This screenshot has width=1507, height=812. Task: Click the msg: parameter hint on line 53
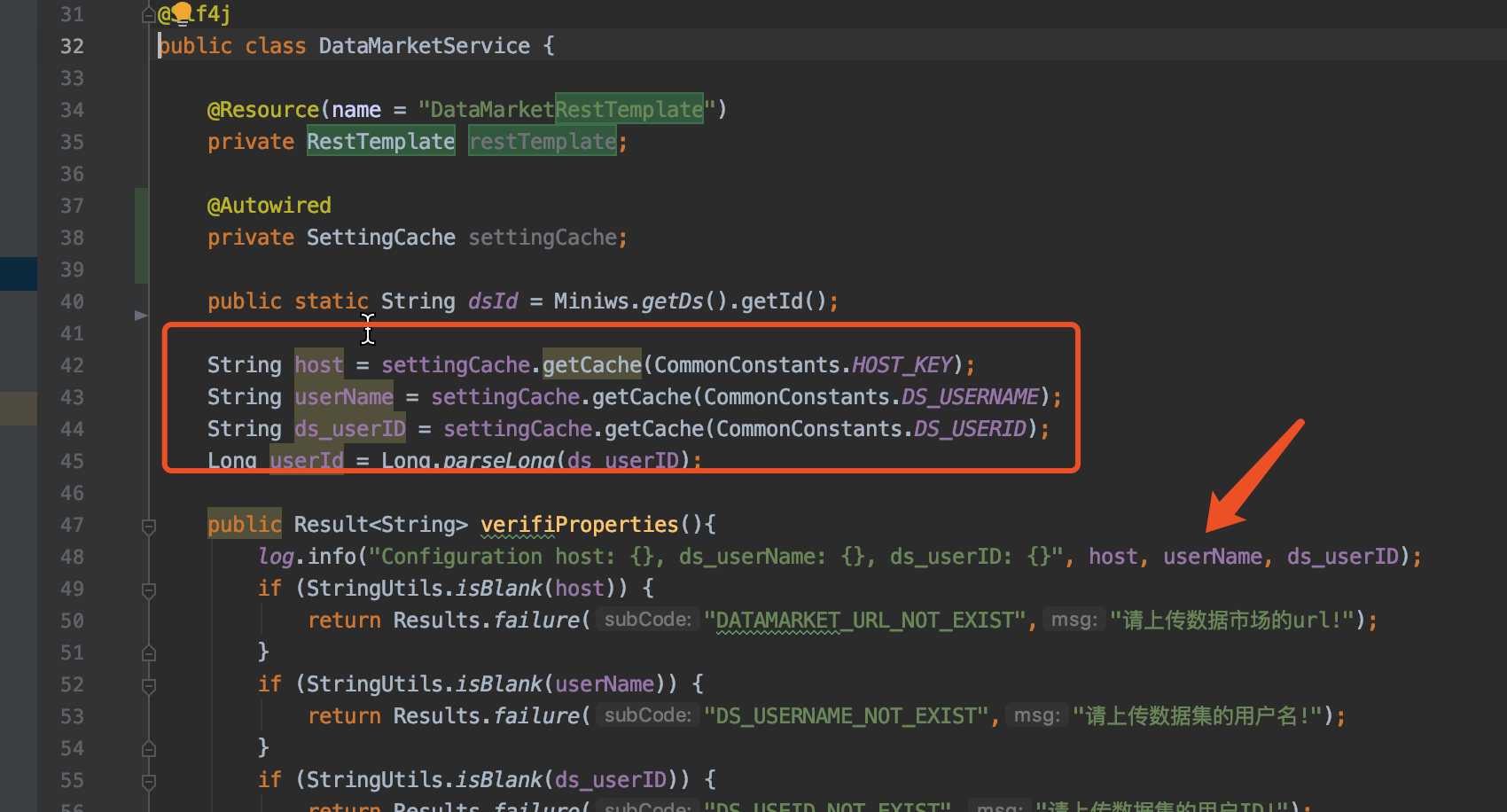[1036, 716]
